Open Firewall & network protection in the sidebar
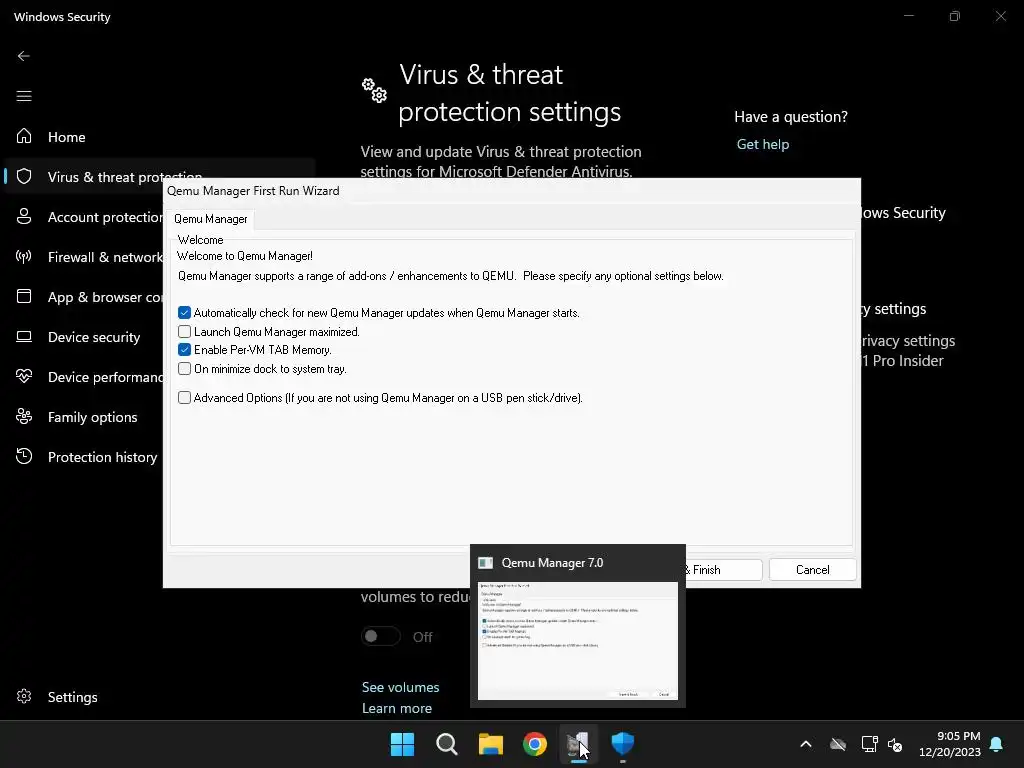 (105, 257)
